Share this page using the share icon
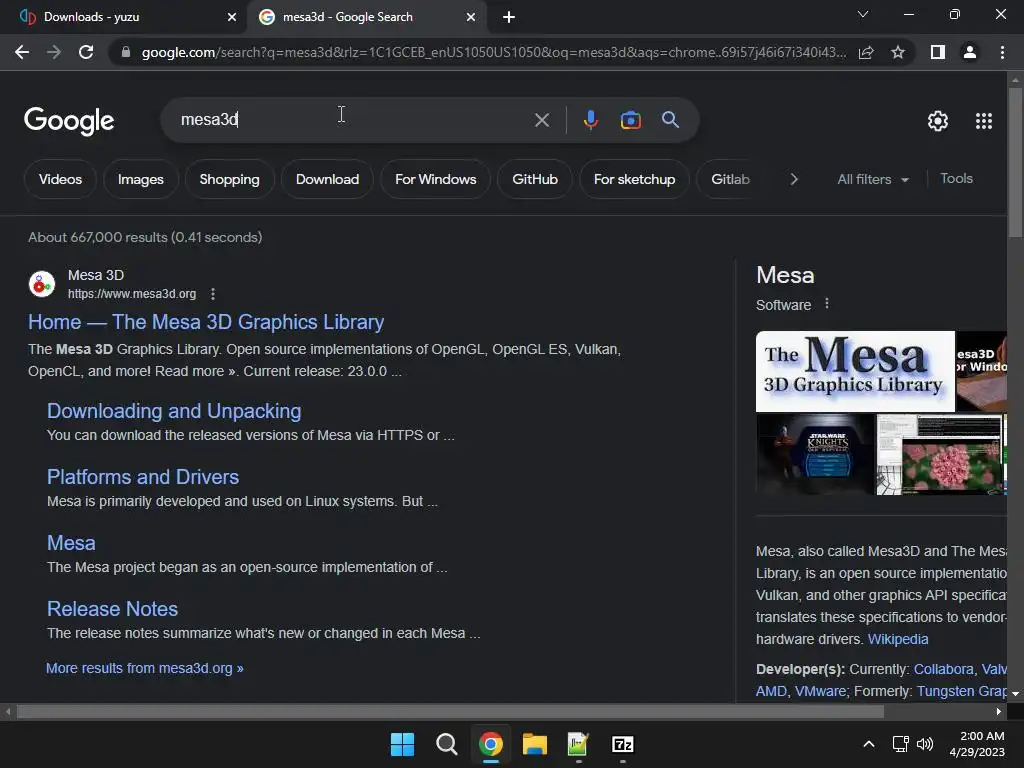Image resolution: width=1024 pixels, height=768 pixels. (866, 52)
